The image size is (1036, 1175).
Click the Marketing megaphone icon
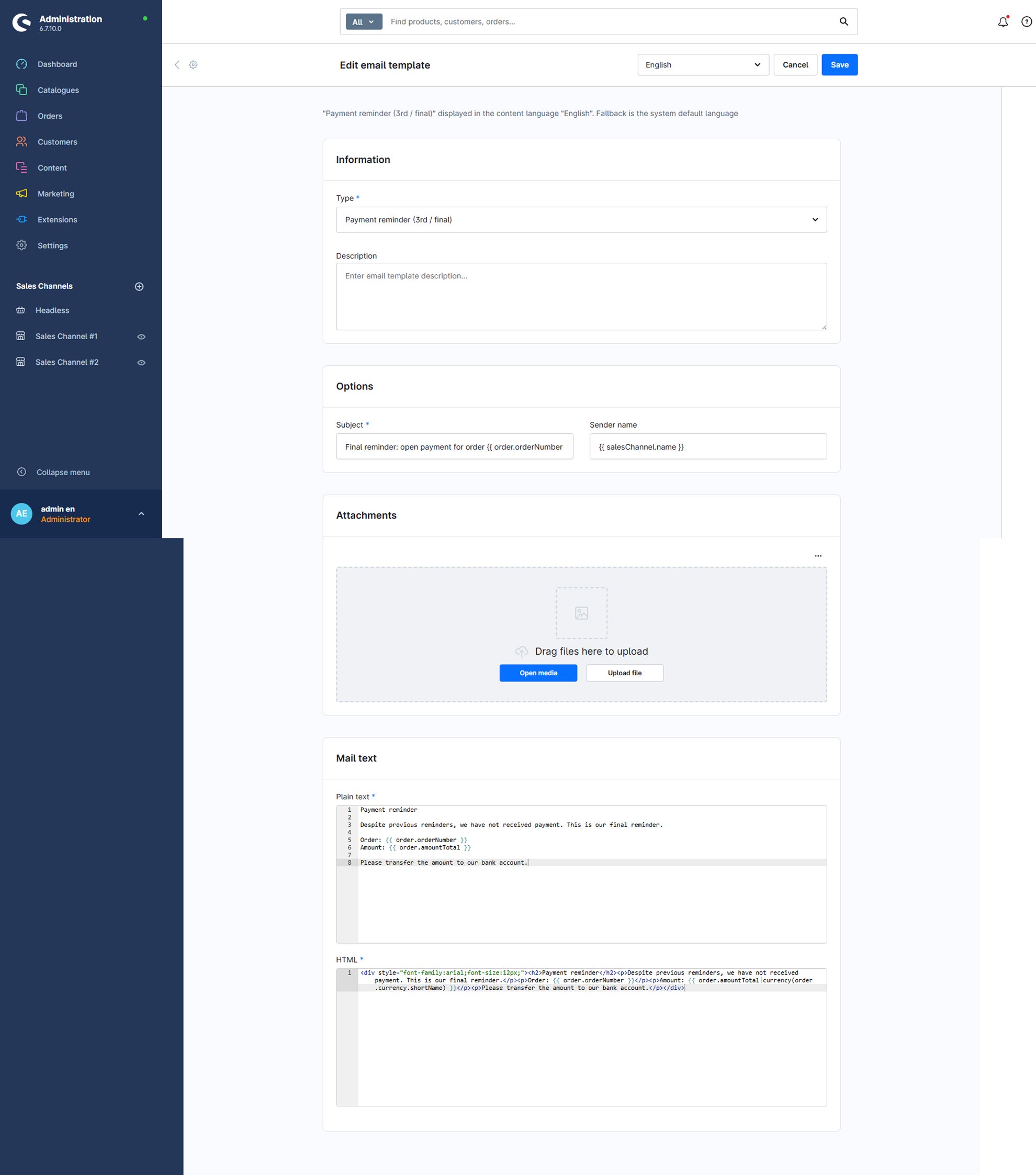coord(22,193)
